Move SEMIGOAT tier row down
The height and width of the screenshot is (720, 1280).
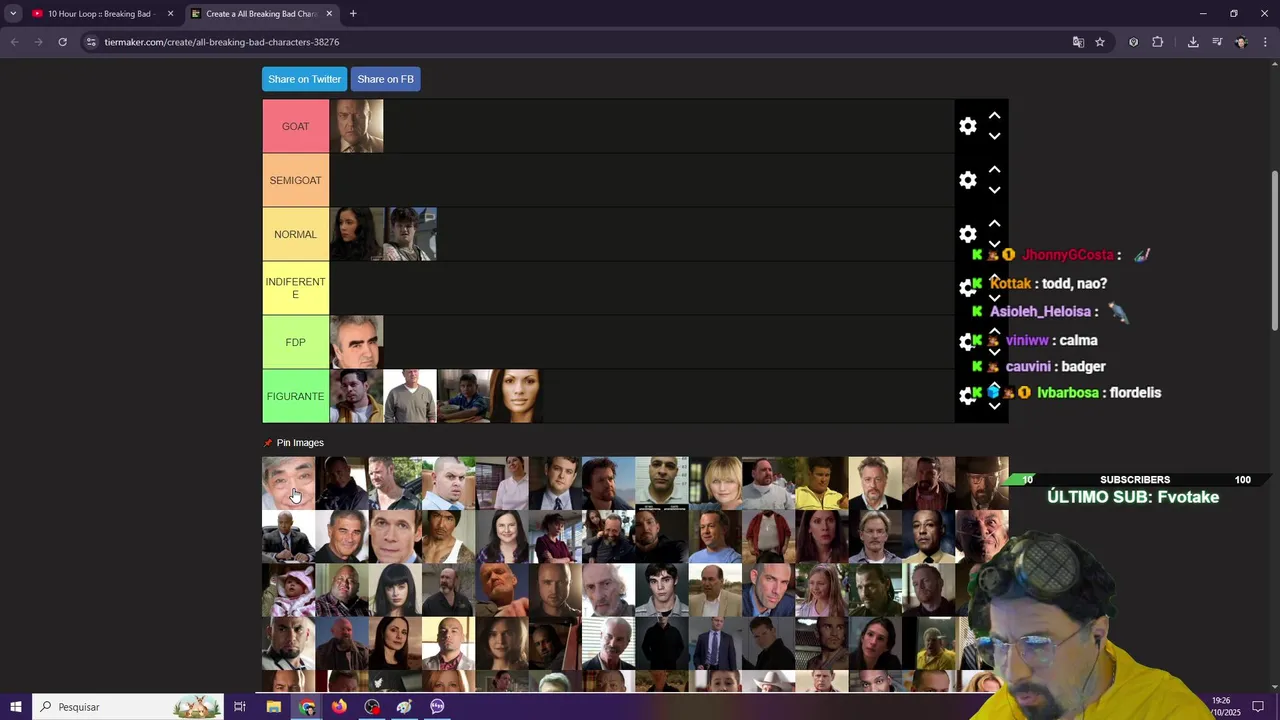pyautogui.click(x=994, y=190)
